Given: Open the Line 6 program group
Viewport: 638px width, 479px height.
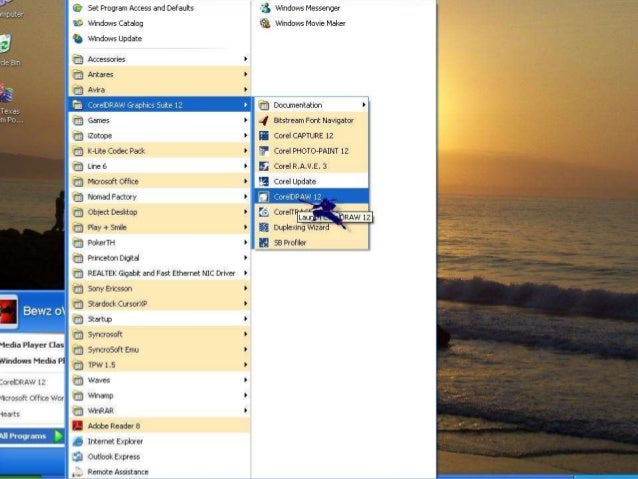Looking at the screenshot, I should point(160,166).
